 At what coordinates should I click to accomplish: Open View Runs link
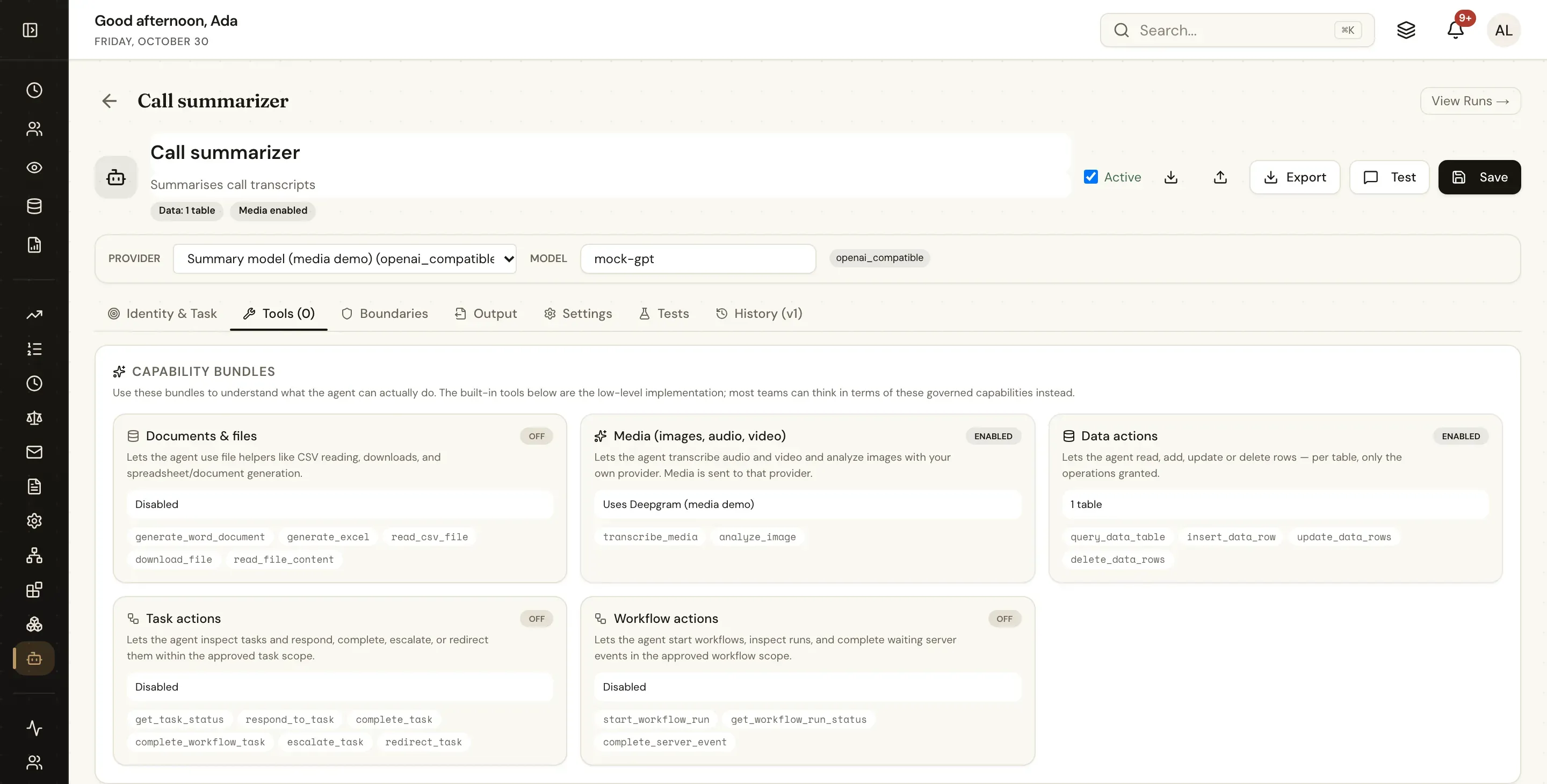[1470, 101]
